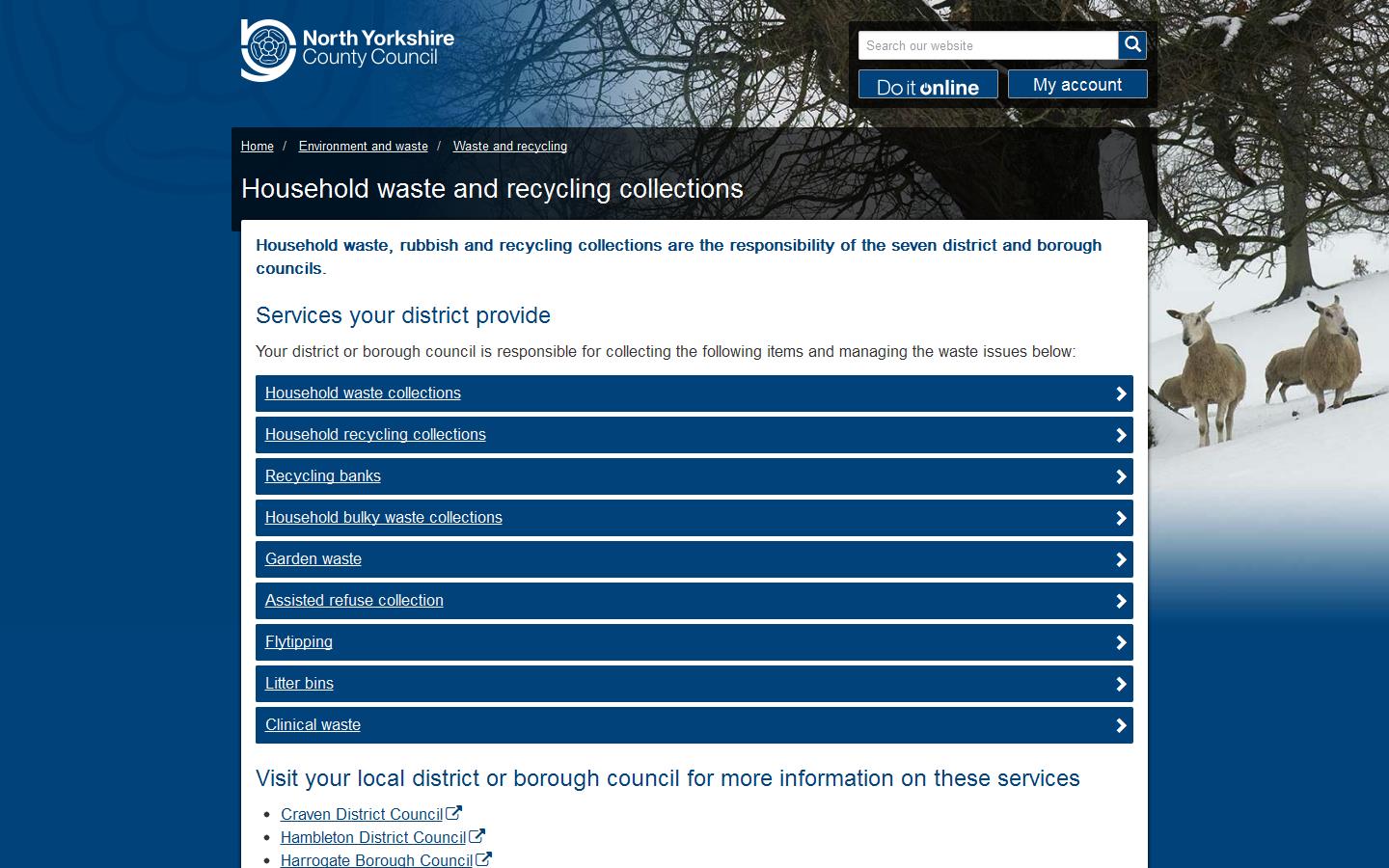This screenshot has width=1389, height=868.
Task: Click the Do it online button
Action: click(927, 85)
